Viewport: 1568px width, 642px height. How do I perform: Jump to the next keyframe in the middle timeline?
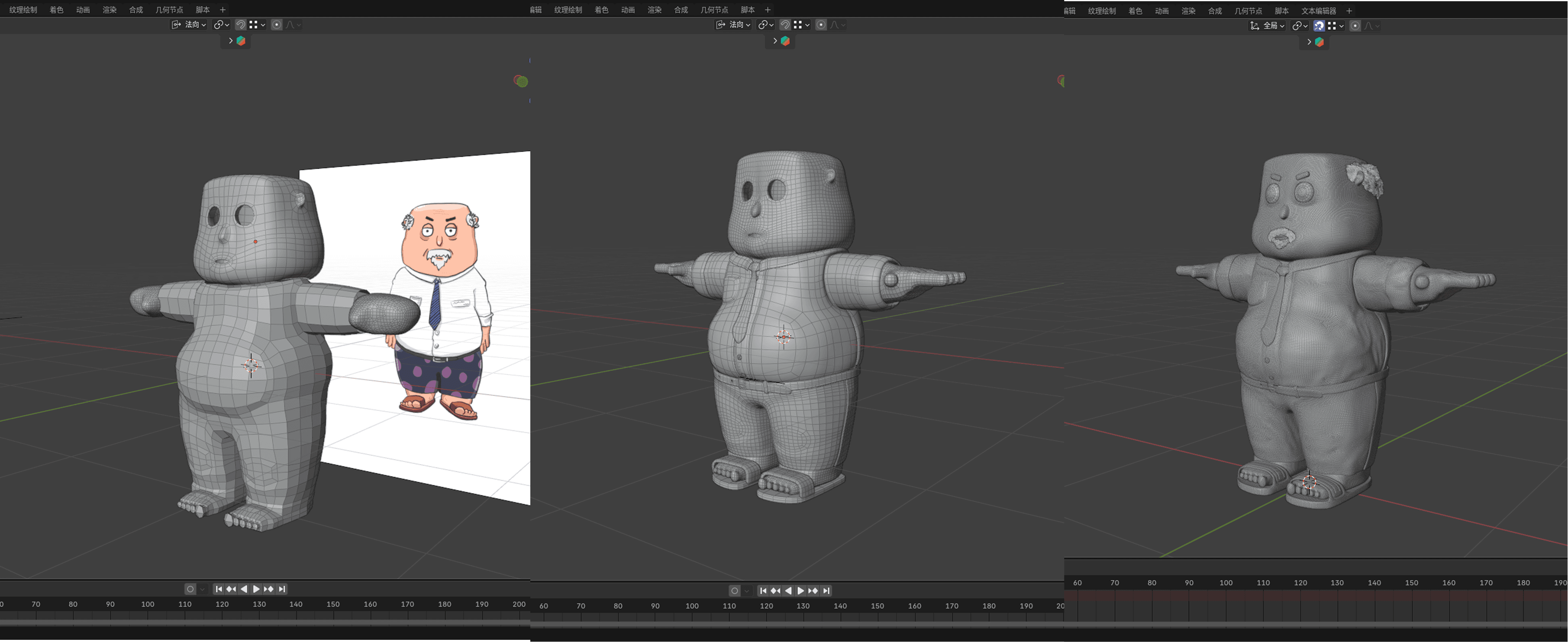(813, 591)
